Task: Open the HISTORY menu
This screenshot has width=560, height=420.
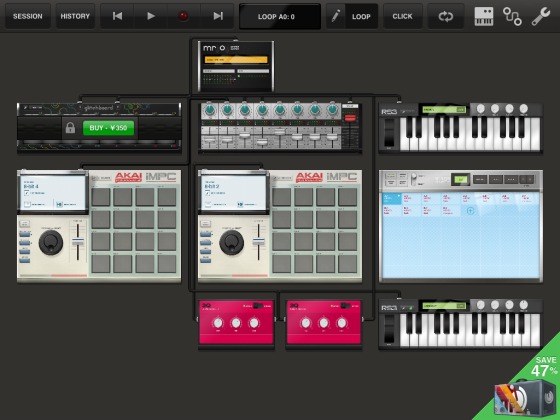Action: (75, 16)
